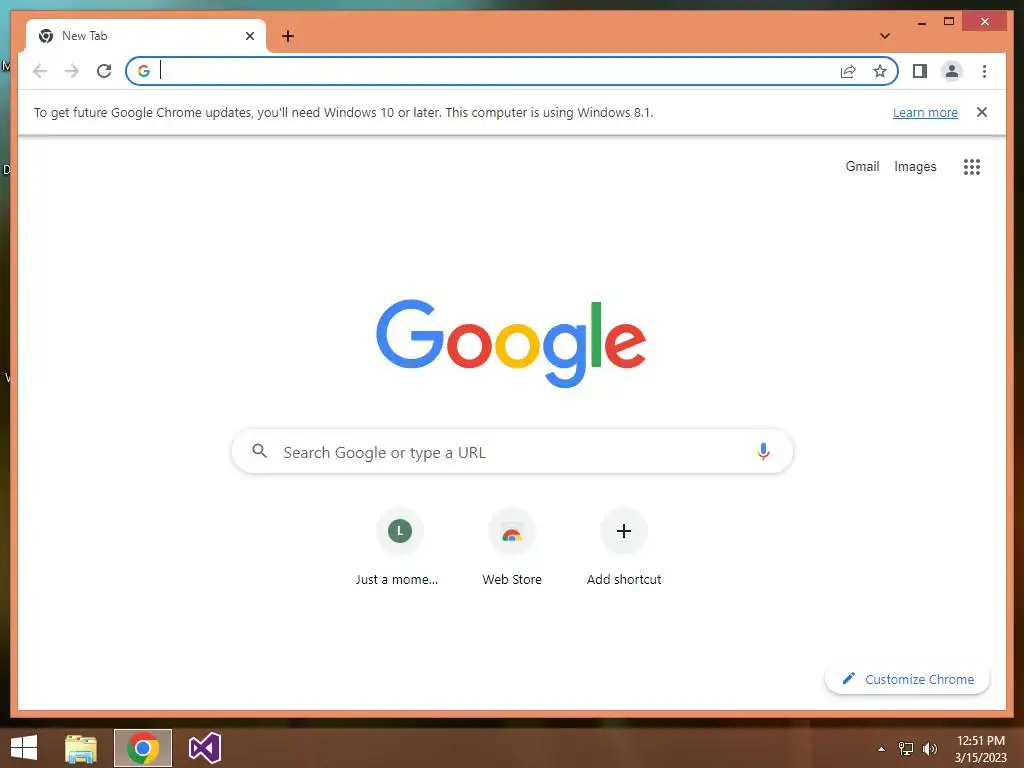This screenshot has width=1024, height=768.
Task: Open the 'Just a mome...' shortcut
Action: pos(400,549)
